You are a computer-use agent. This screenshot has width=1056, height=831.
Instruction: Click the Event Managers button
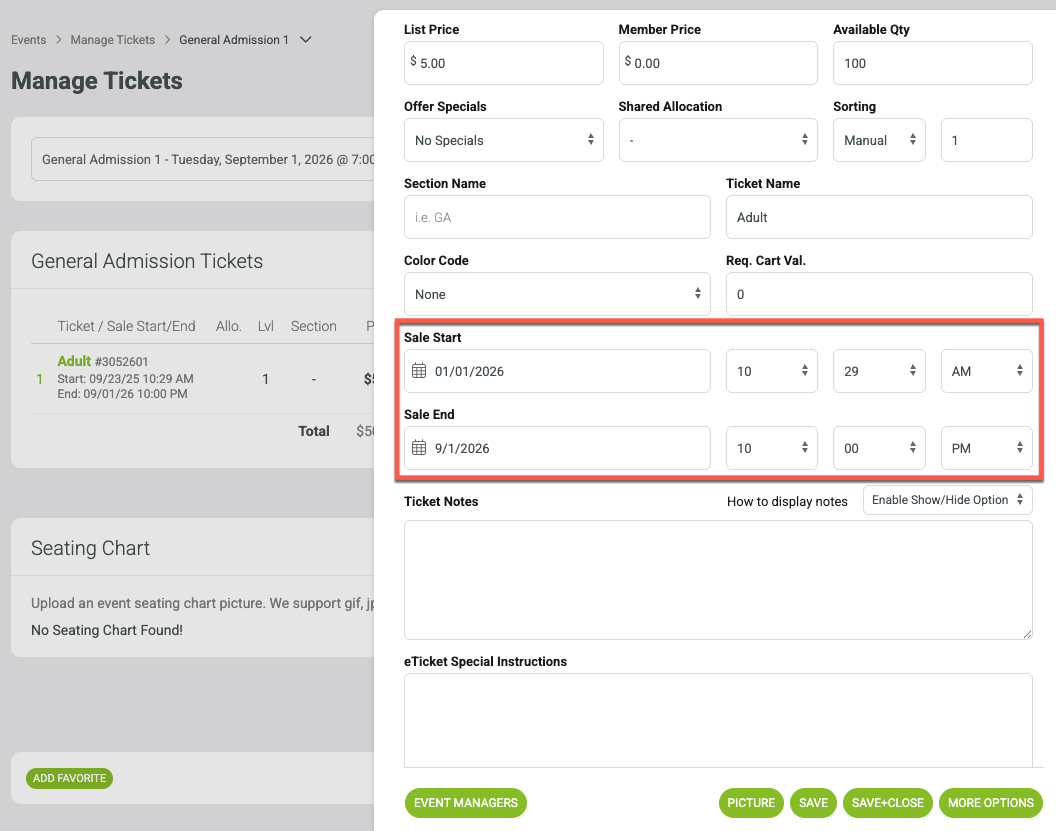[x=465, y=803]
